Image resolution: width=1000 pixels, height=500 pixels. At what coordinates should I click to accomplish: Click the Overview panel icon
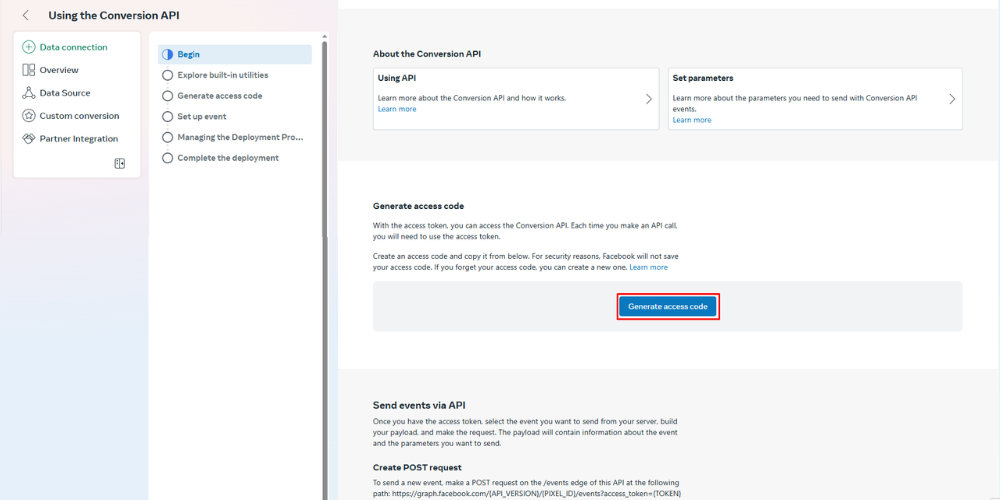(x=29, y=70)
